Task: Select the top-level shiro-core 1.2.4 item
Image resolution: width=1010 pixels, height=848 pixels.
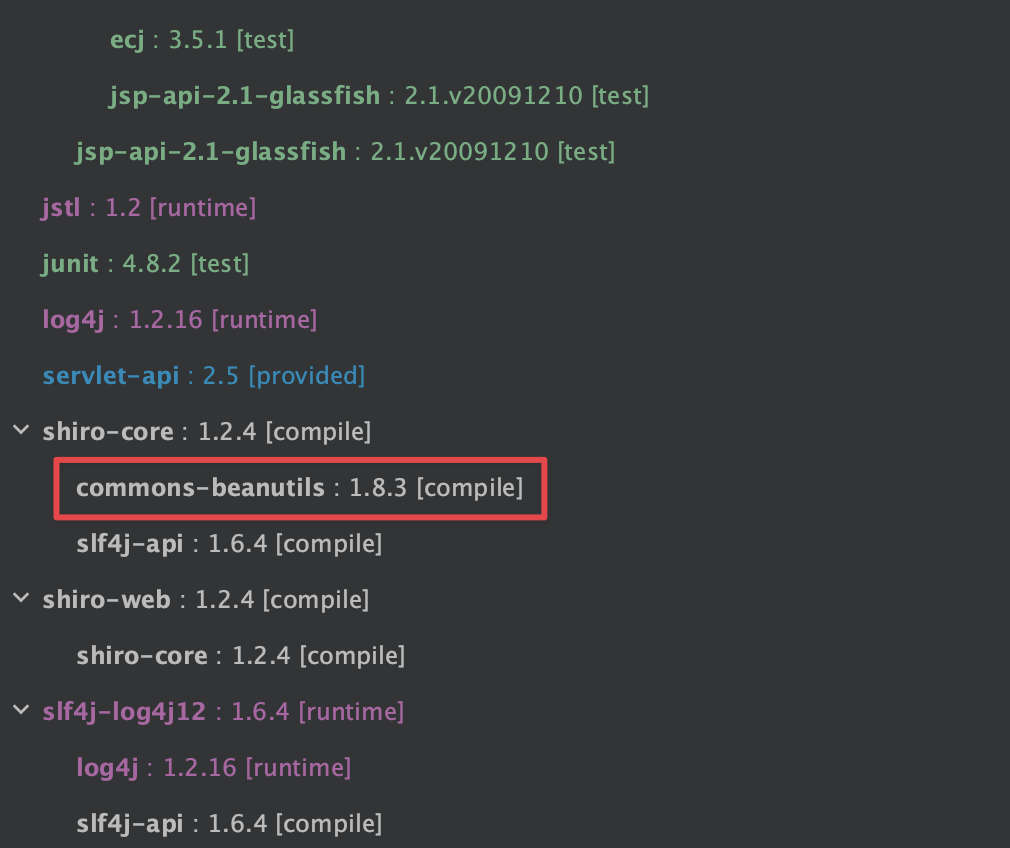Action: click(x=108, y=432)
